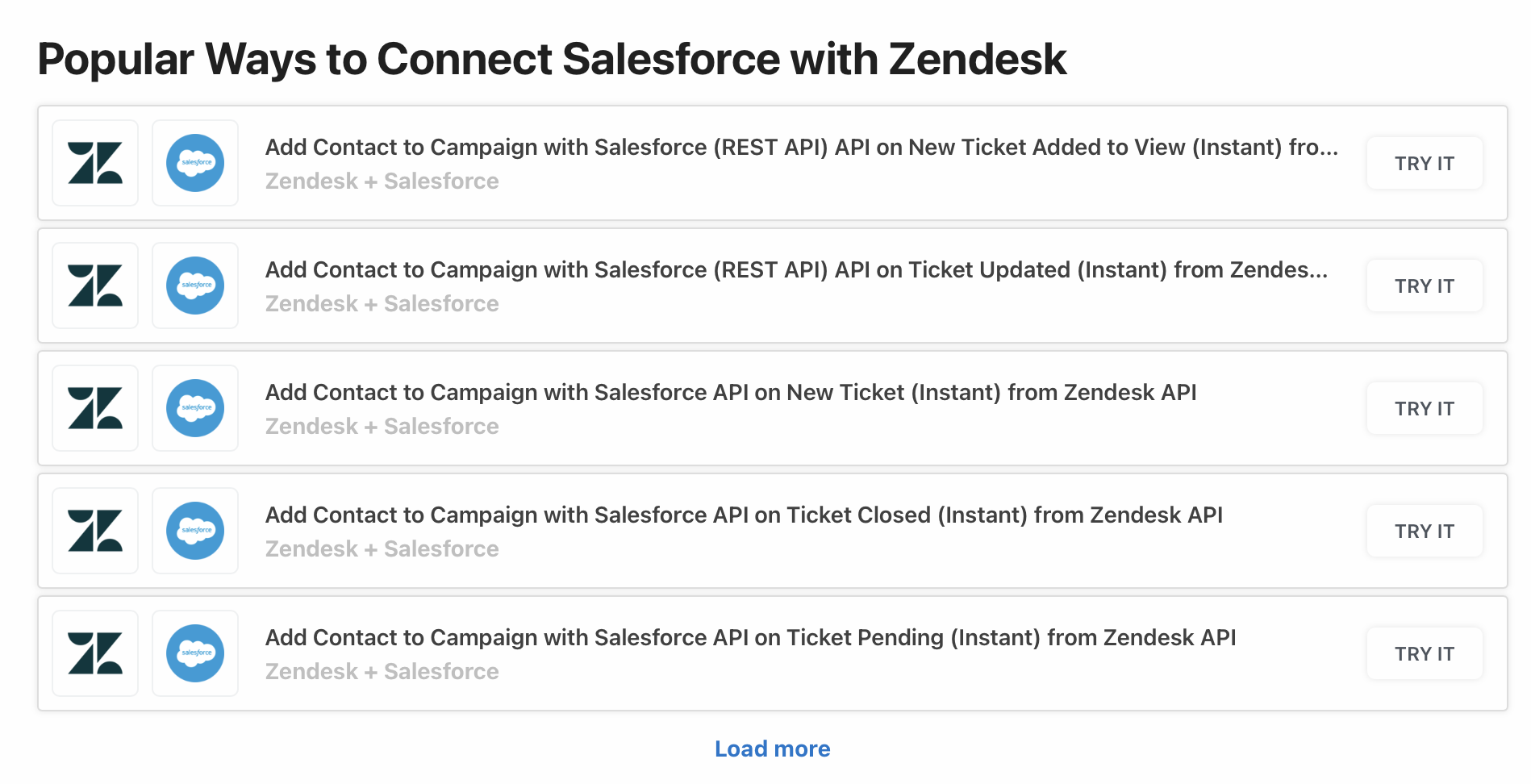This screenshot has width=1531, height=784.
Task: Click TRY IT on the New Ticket Added to View card
Action: click(1424, 163)
